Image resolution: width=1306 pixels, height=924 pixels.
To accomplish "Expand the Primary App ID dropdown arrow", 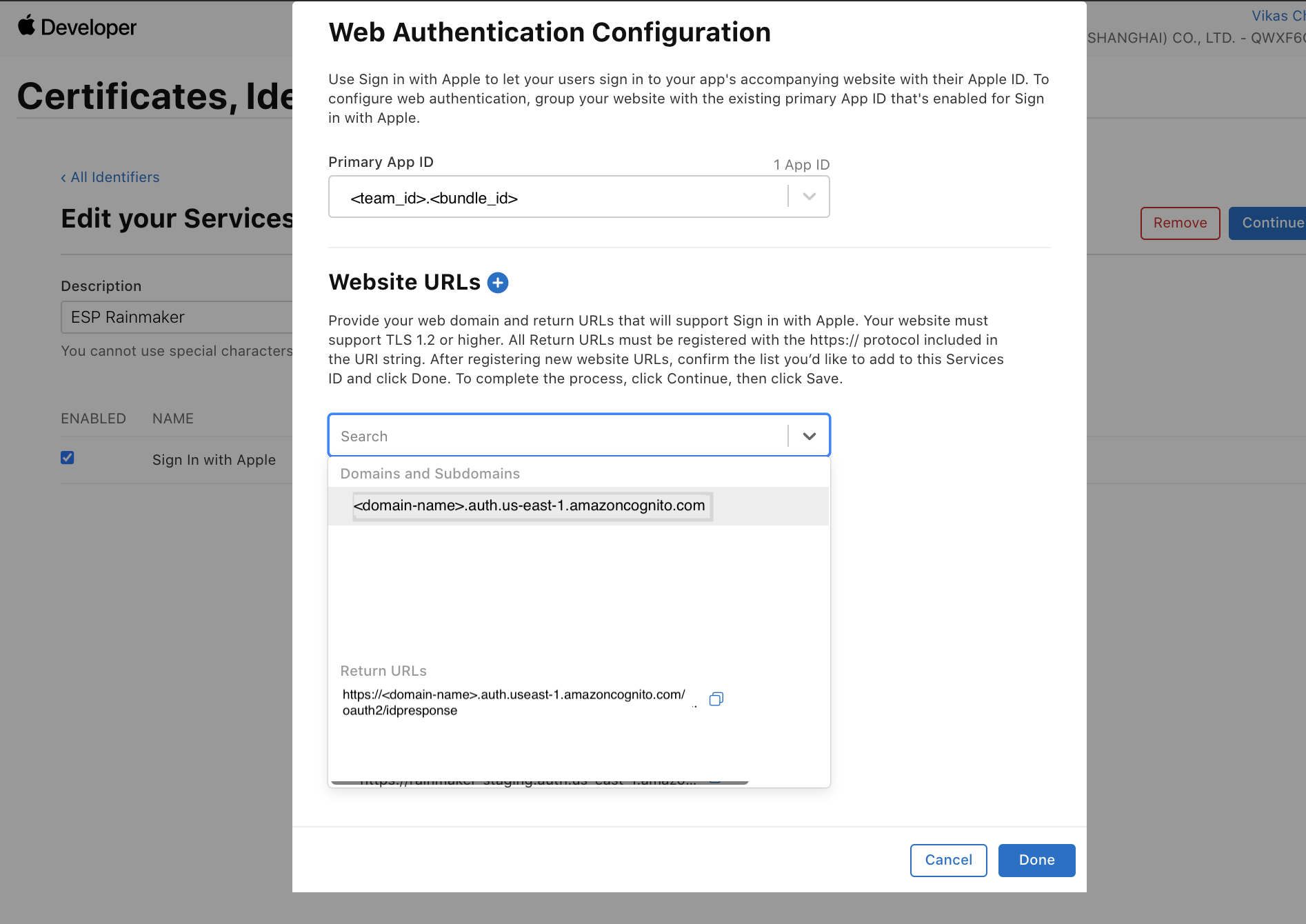I will [x=809, y=197].
